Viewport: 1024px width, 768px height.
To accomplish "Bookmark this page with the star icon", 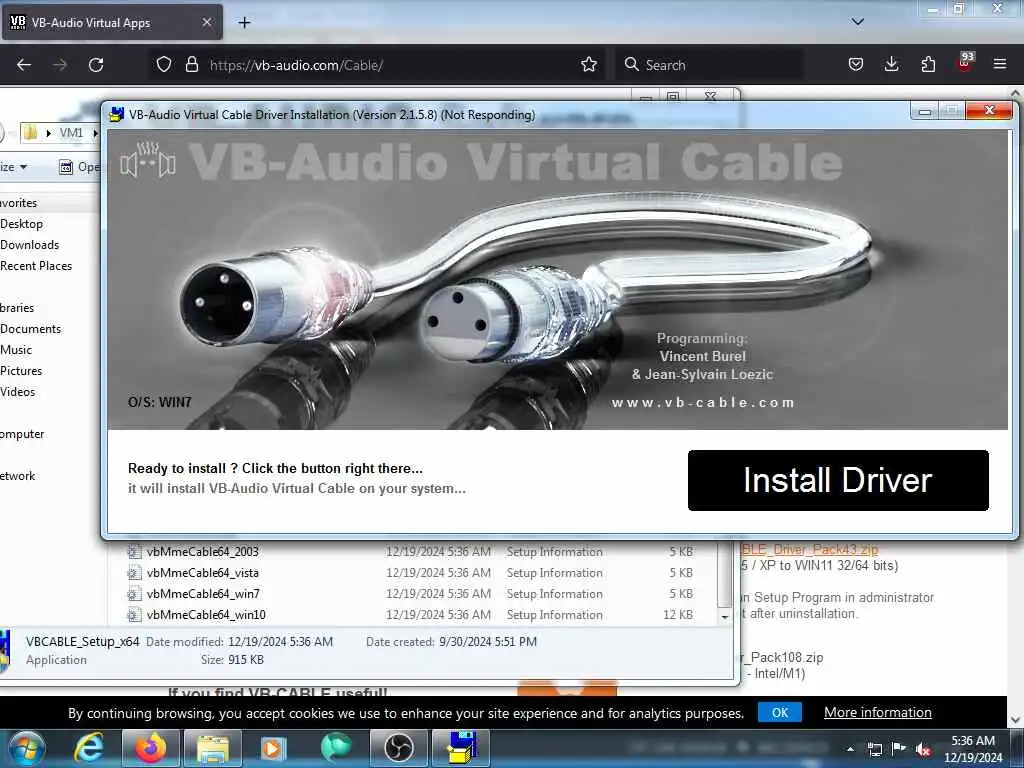I will 588,65.
